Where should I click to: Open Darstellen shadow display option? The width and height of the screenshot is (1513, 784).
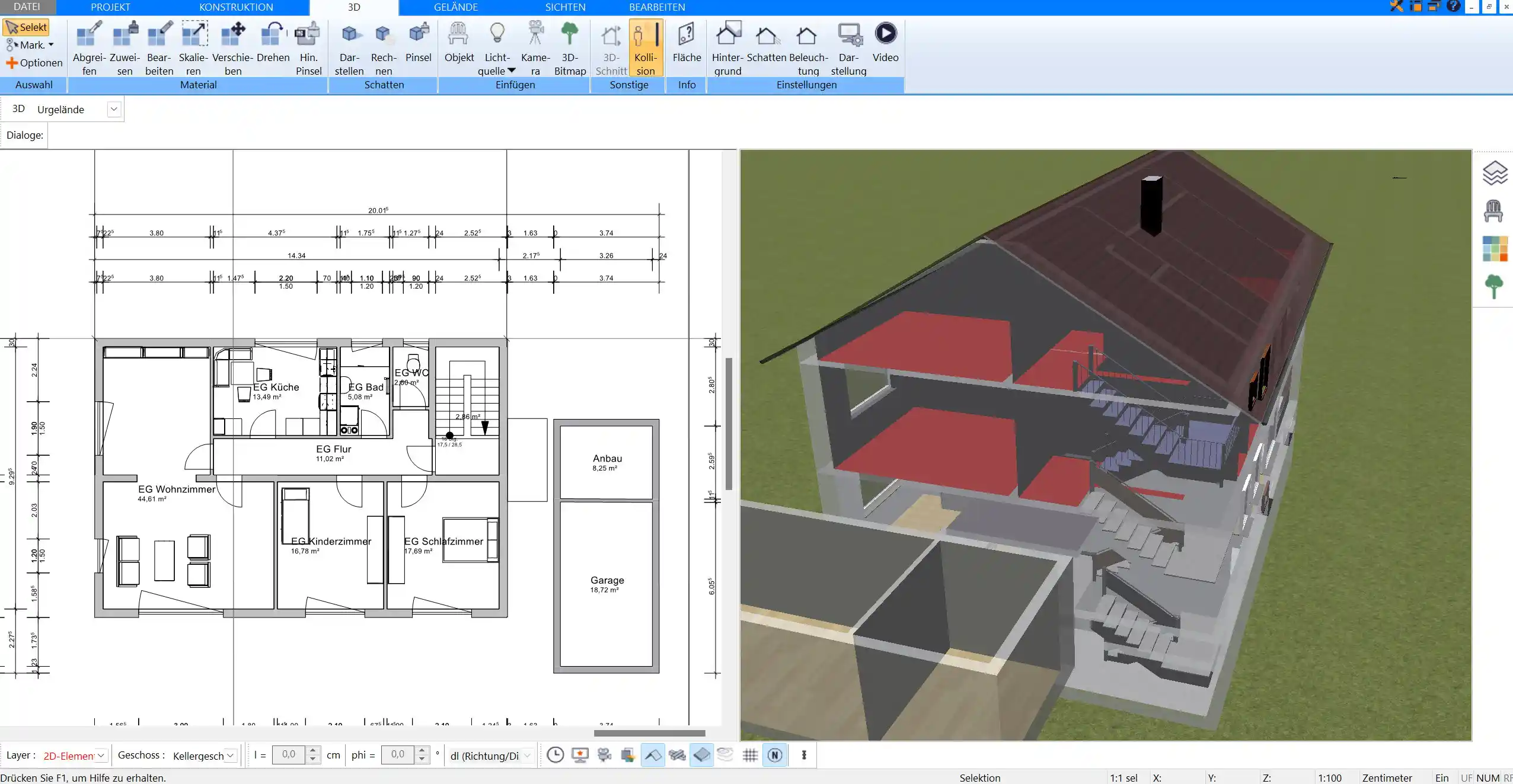coord(349,48)
